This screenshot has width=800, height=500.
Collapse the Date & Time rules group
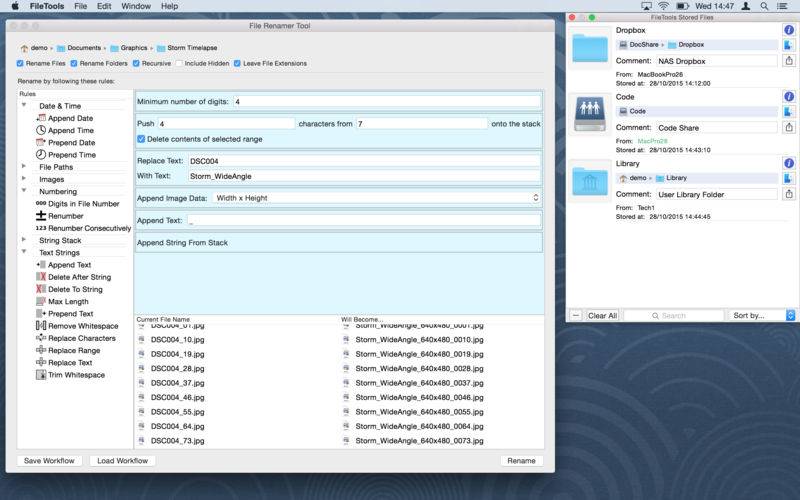pyautogui.click(x=23, y=105)
